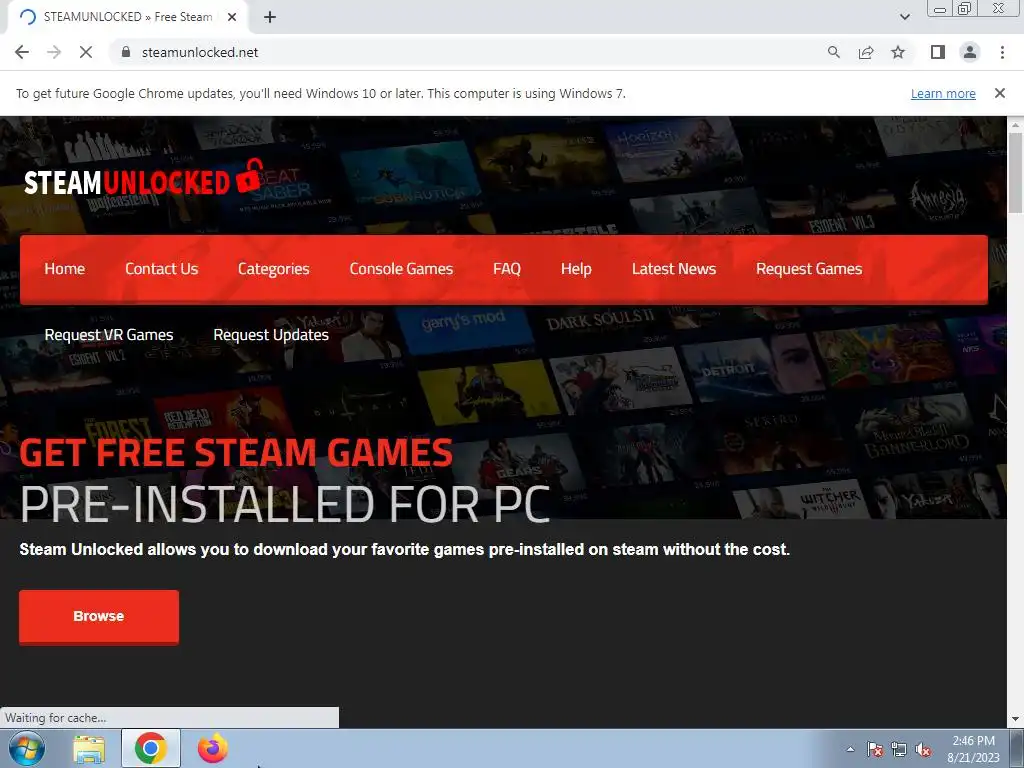Open the Latest News menu item
Viewport: 1024px width, 768px height.
(x=674, y=269)
